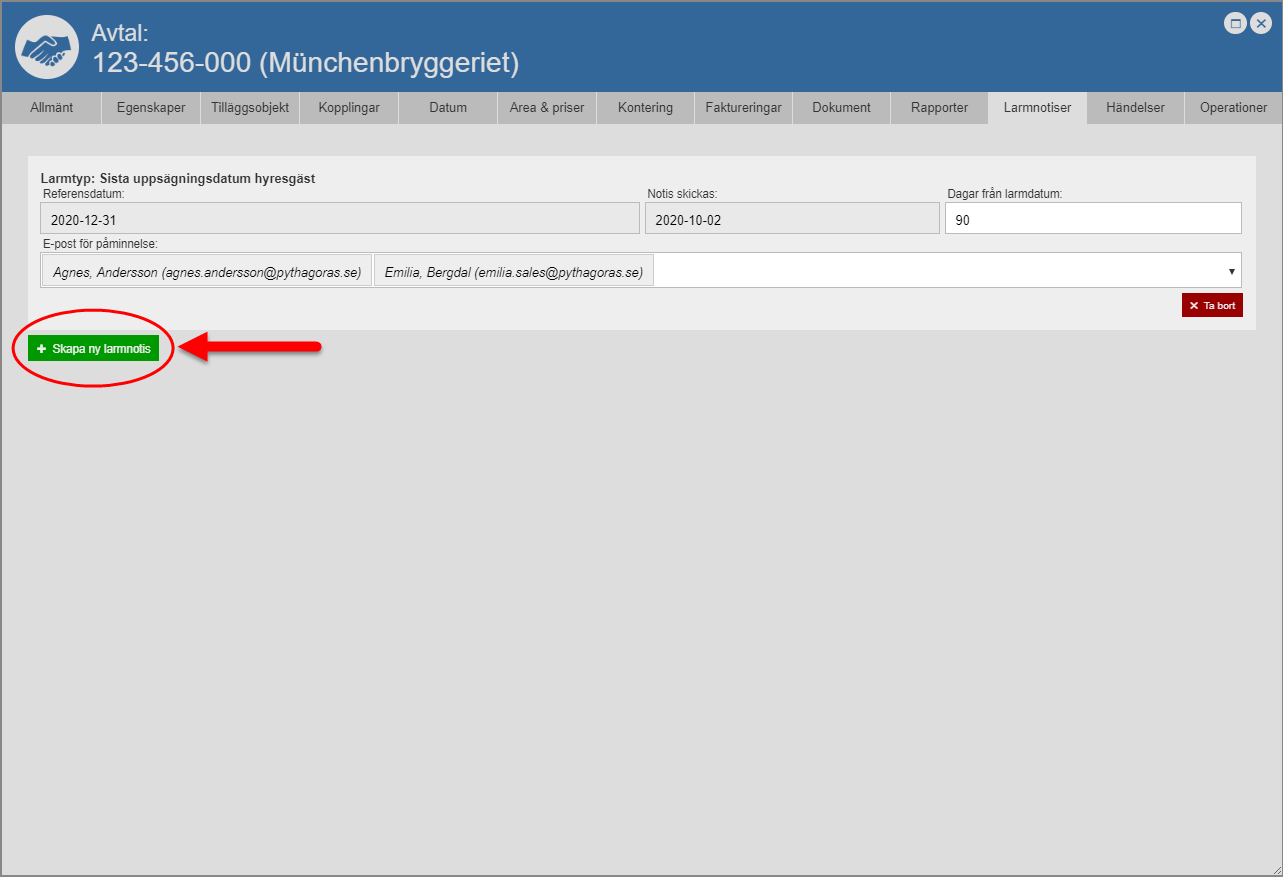Show the Dokument tab
Image resolution: width=1283 pixels, height=877 pixels.
pyautogui.click(x=841, y=108)
